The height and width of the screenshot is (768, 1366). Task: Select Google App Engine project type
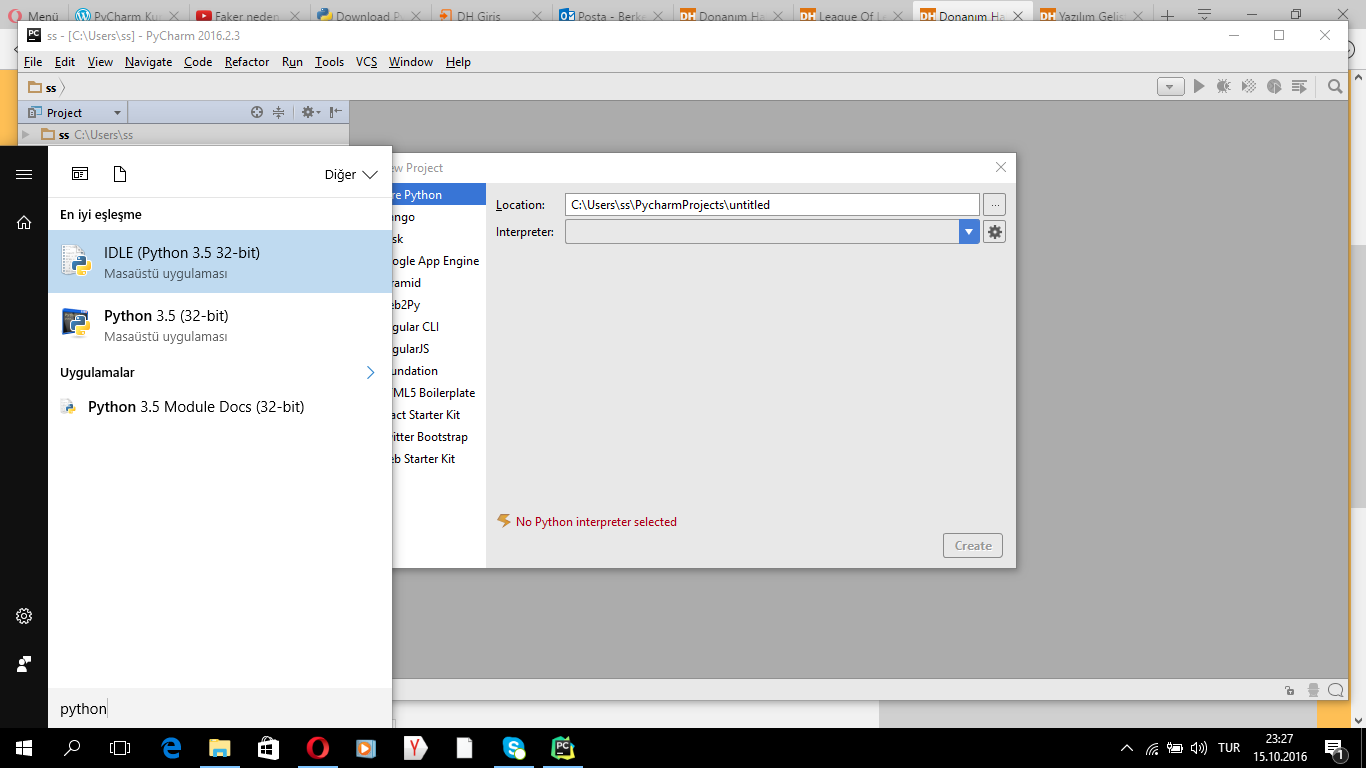(x=436, y=261)
